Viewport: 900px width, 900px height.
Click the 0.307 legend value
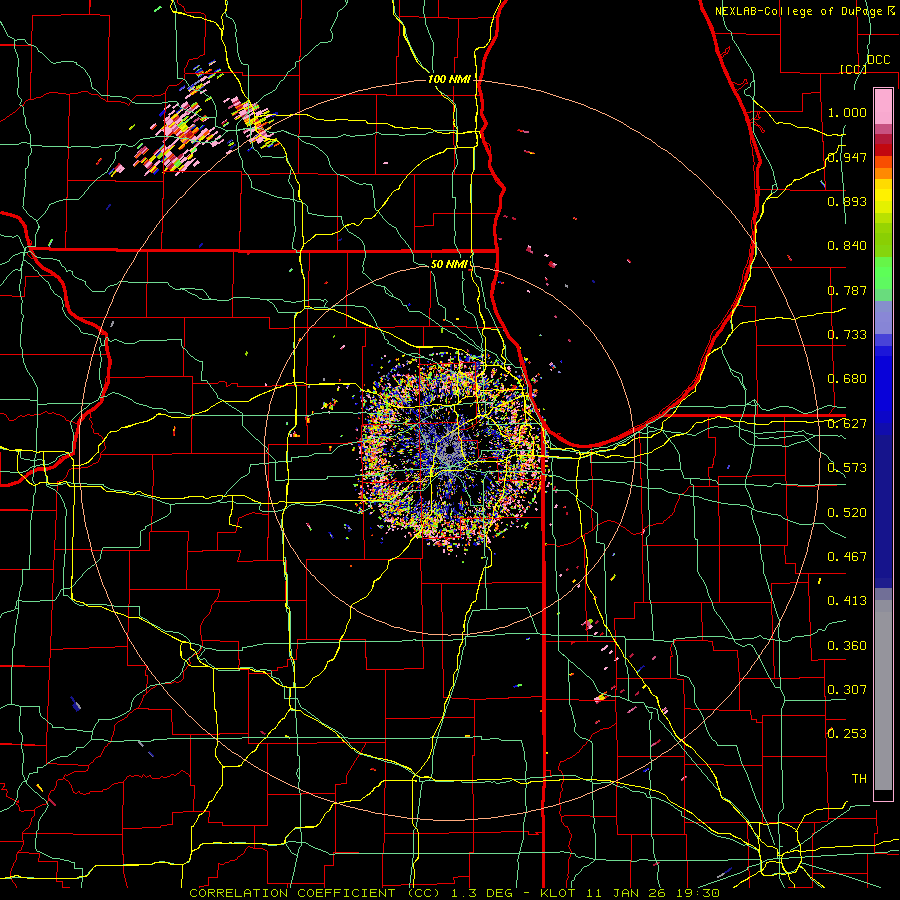pyautogui.click(x=847, y=690)
